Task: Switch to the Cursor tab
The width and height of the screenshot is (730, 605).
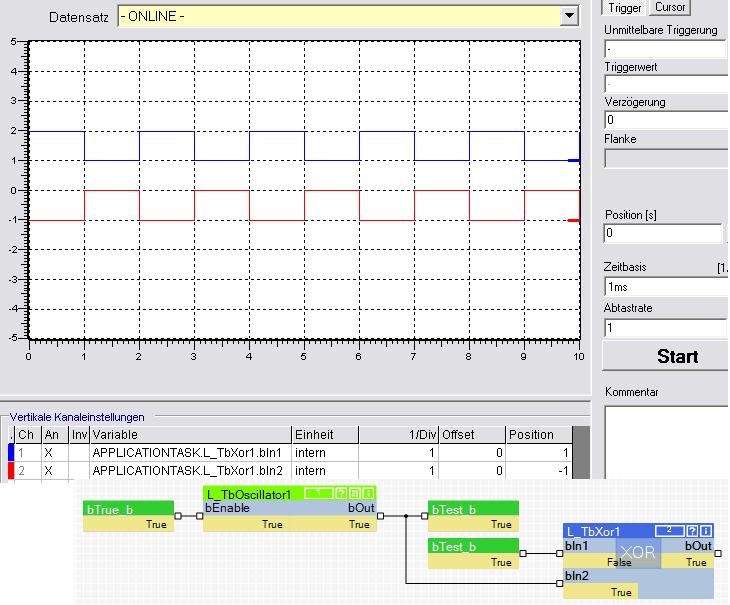Action: [x=670, y=8]
